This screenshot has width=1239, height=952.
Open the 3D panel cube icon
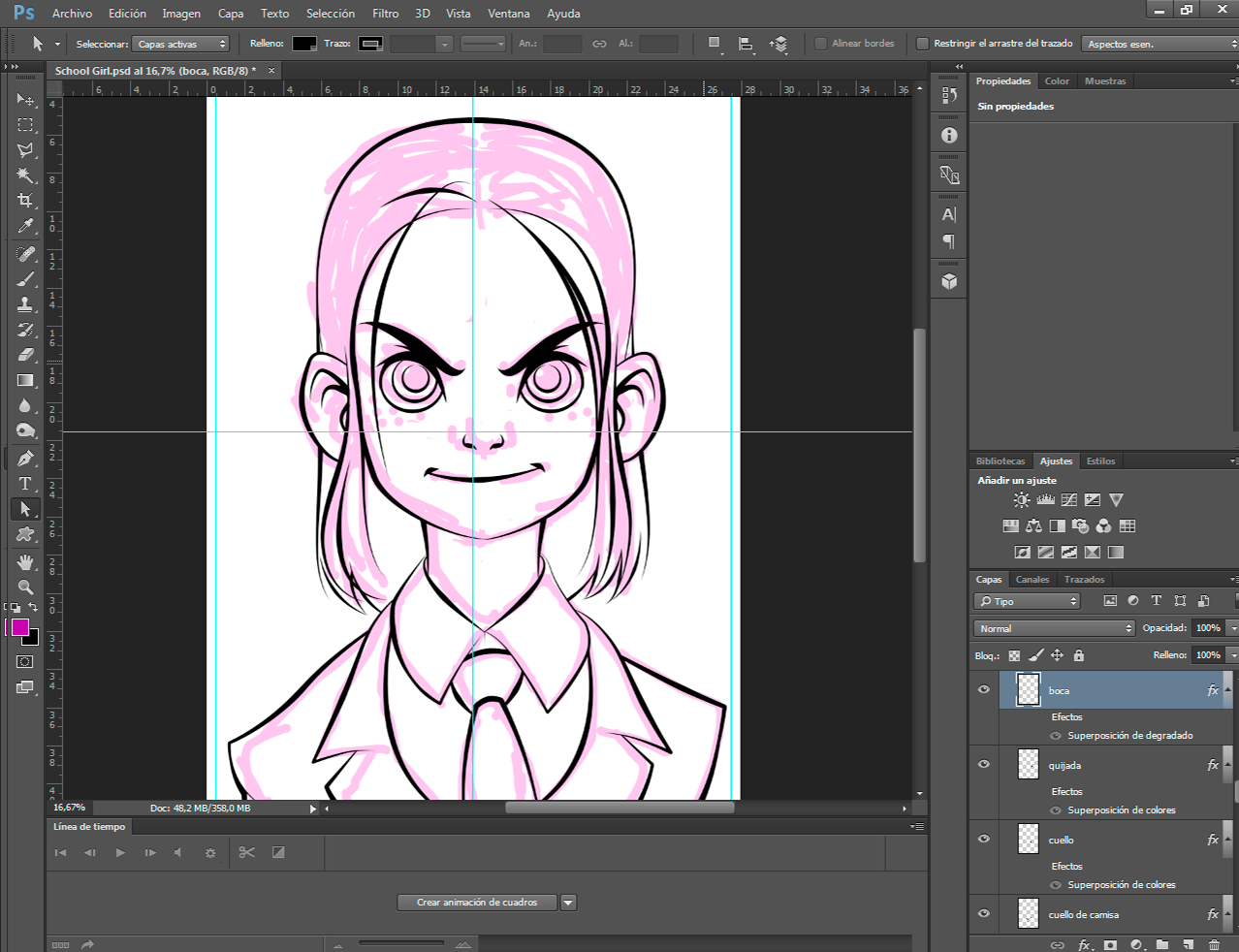click(x=949, y=281)
